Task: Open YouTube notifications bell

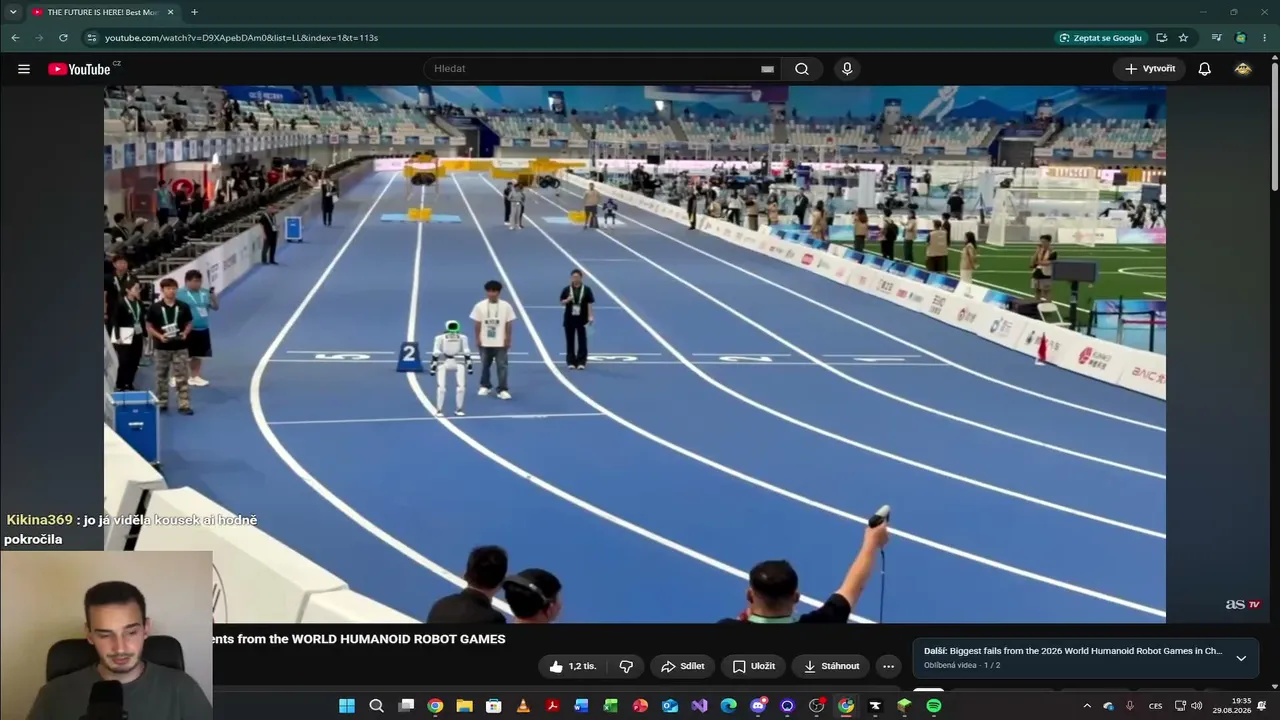Action: coord(1205,69)
